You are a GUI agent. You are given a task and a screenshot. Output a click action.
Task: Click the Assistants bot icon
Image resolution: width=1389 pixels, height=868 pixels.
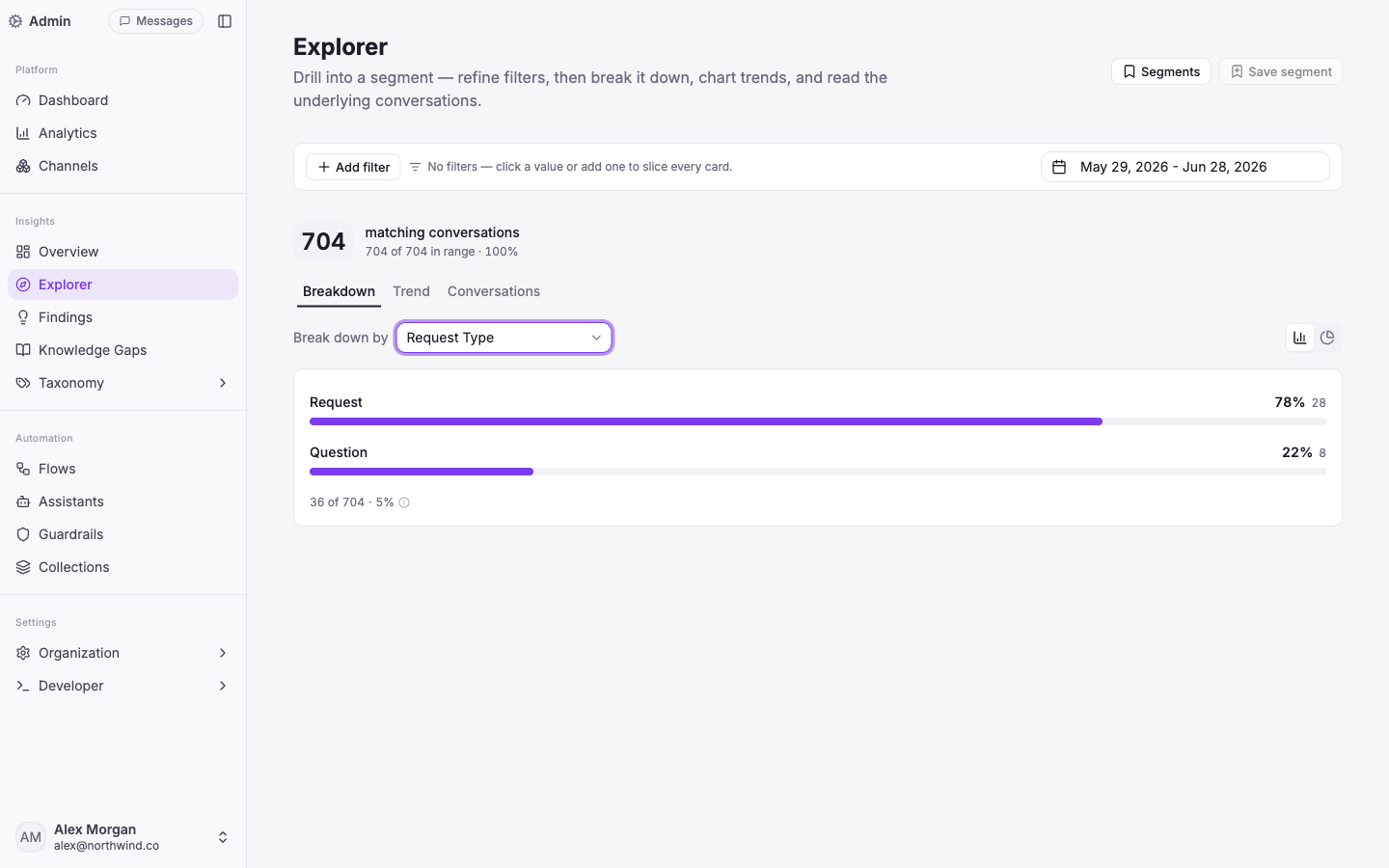click(x=23, y=502)
